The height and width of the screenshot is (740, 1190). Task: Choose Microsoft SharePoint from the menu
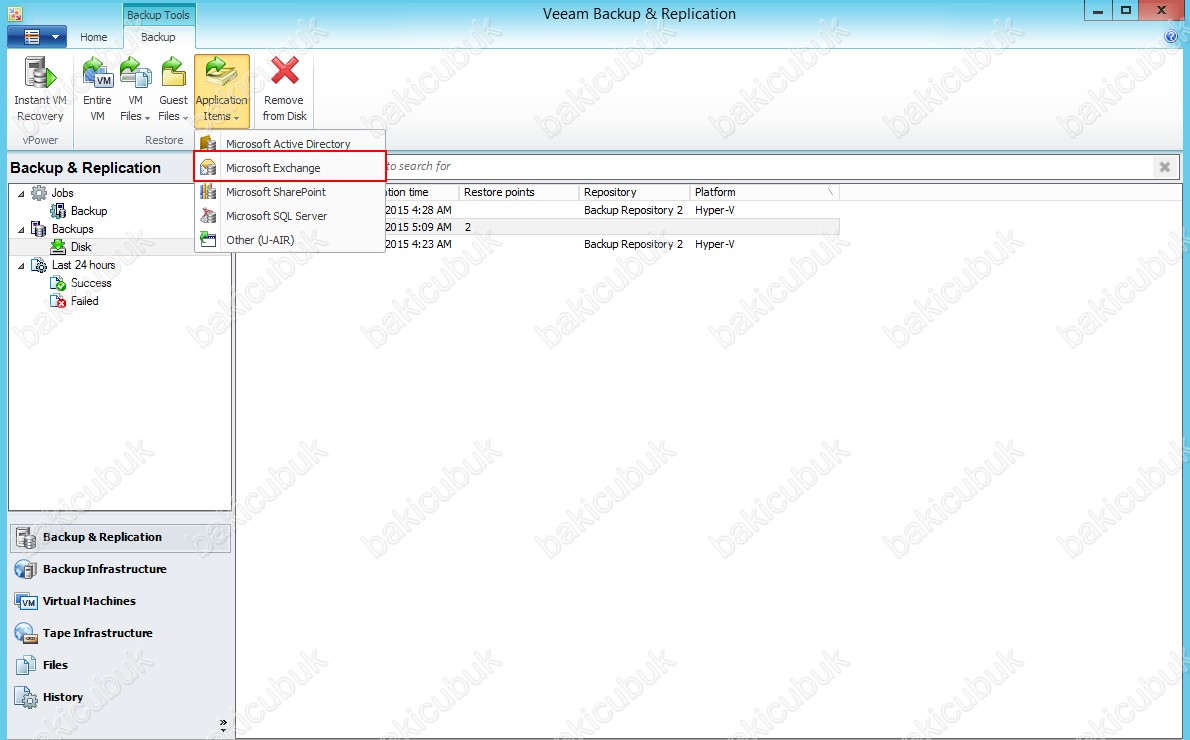290,192
